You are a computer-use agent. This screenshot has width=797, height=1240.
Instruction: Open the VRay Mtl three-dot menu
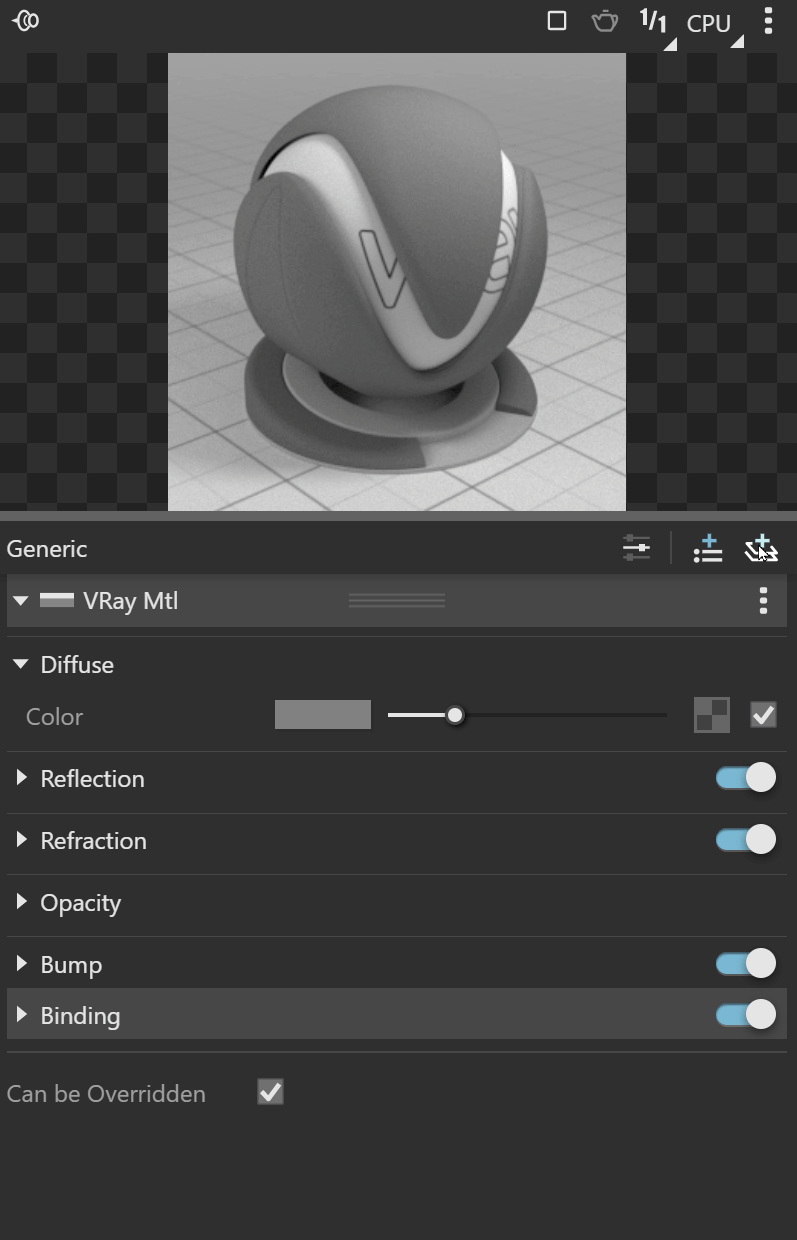[763, 600]
